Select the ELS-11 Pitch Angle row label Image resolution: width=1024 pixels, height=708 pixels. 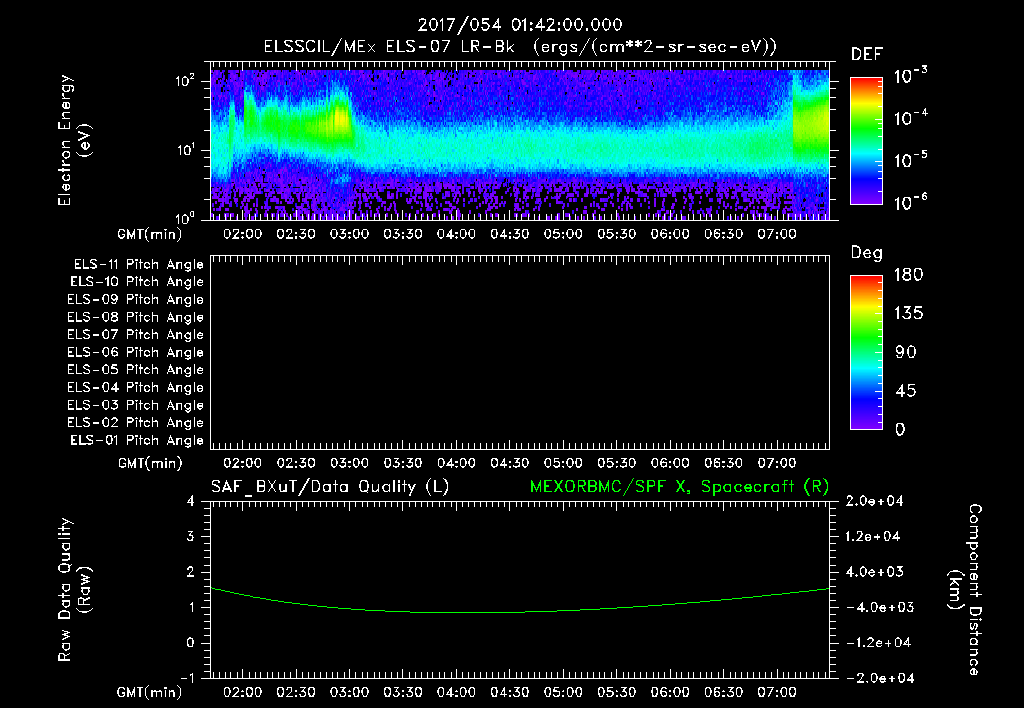click(138, 265)
